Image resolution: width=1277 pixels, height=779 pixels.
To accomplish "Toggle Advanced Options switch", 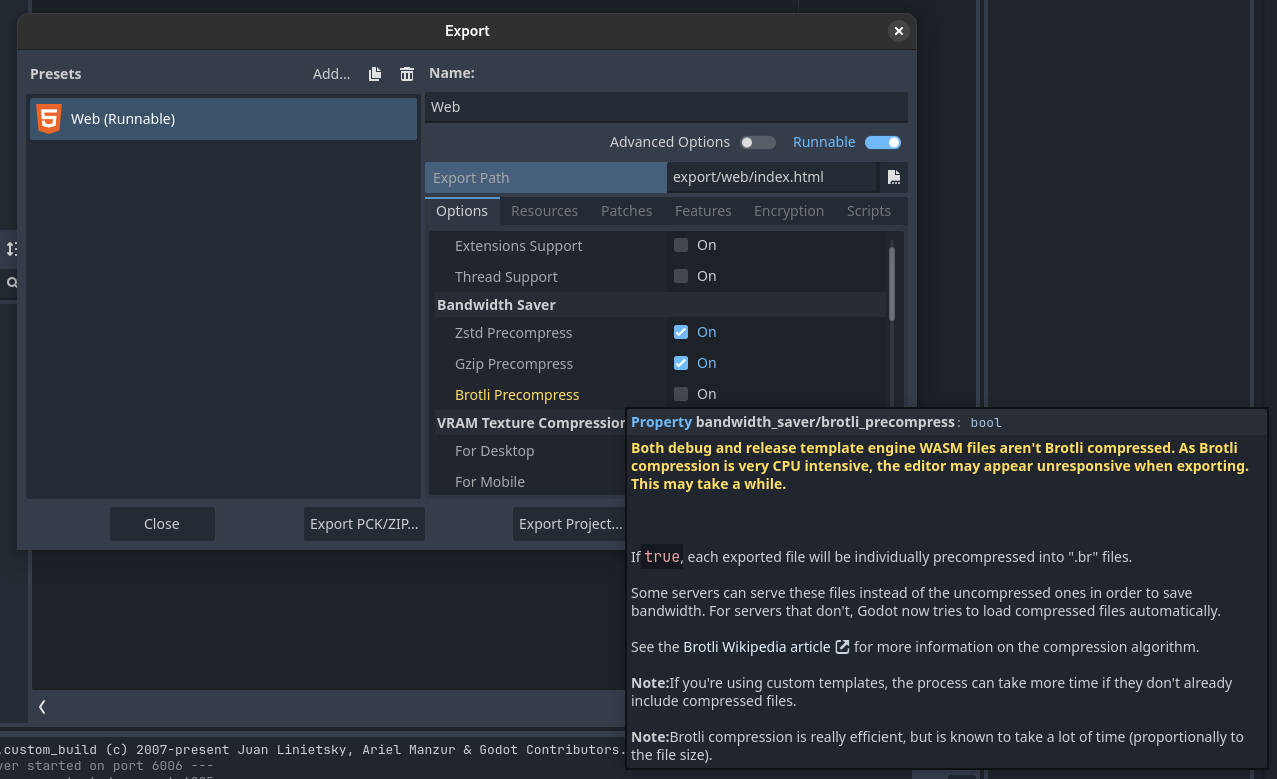I will tap(758, 142).
